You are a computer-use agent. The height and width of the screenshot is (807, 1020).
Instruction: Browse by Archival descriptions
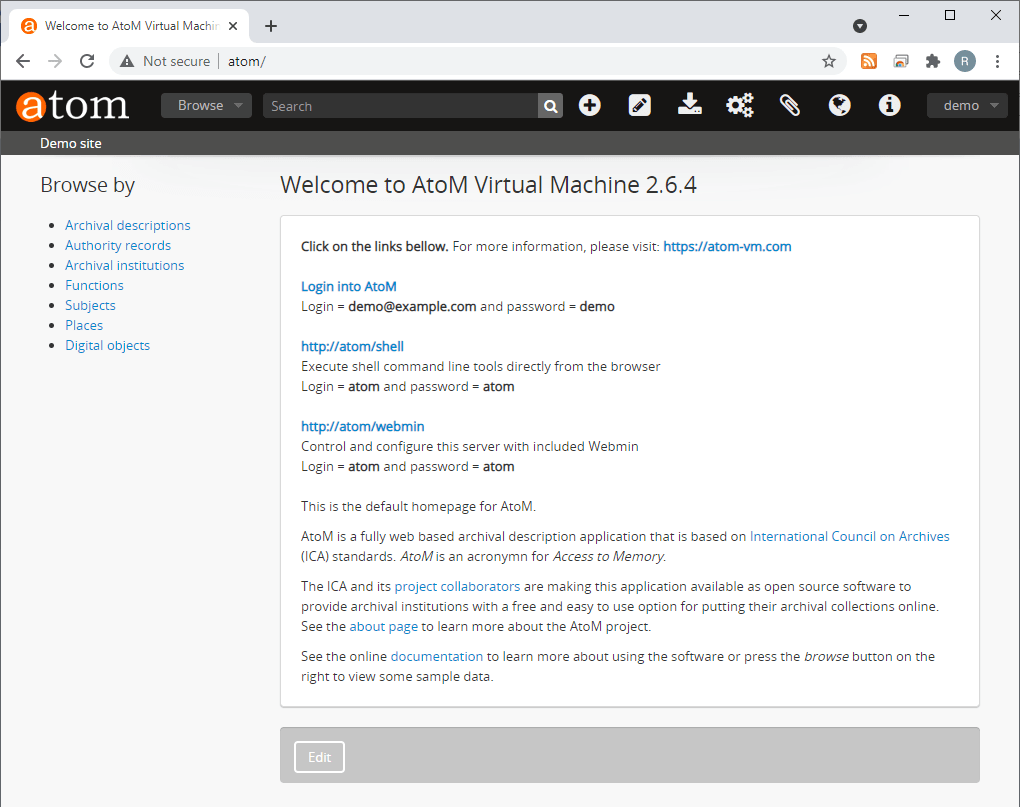[x=128, y=226]
